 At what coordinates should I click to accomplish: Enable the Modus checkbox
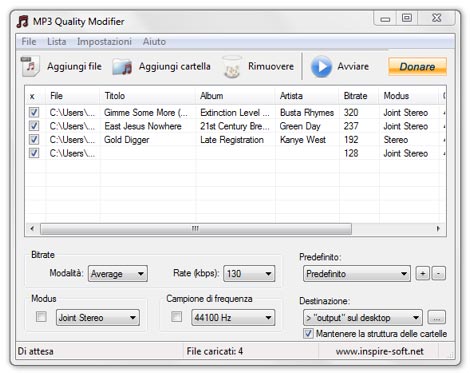pos(41,317)
